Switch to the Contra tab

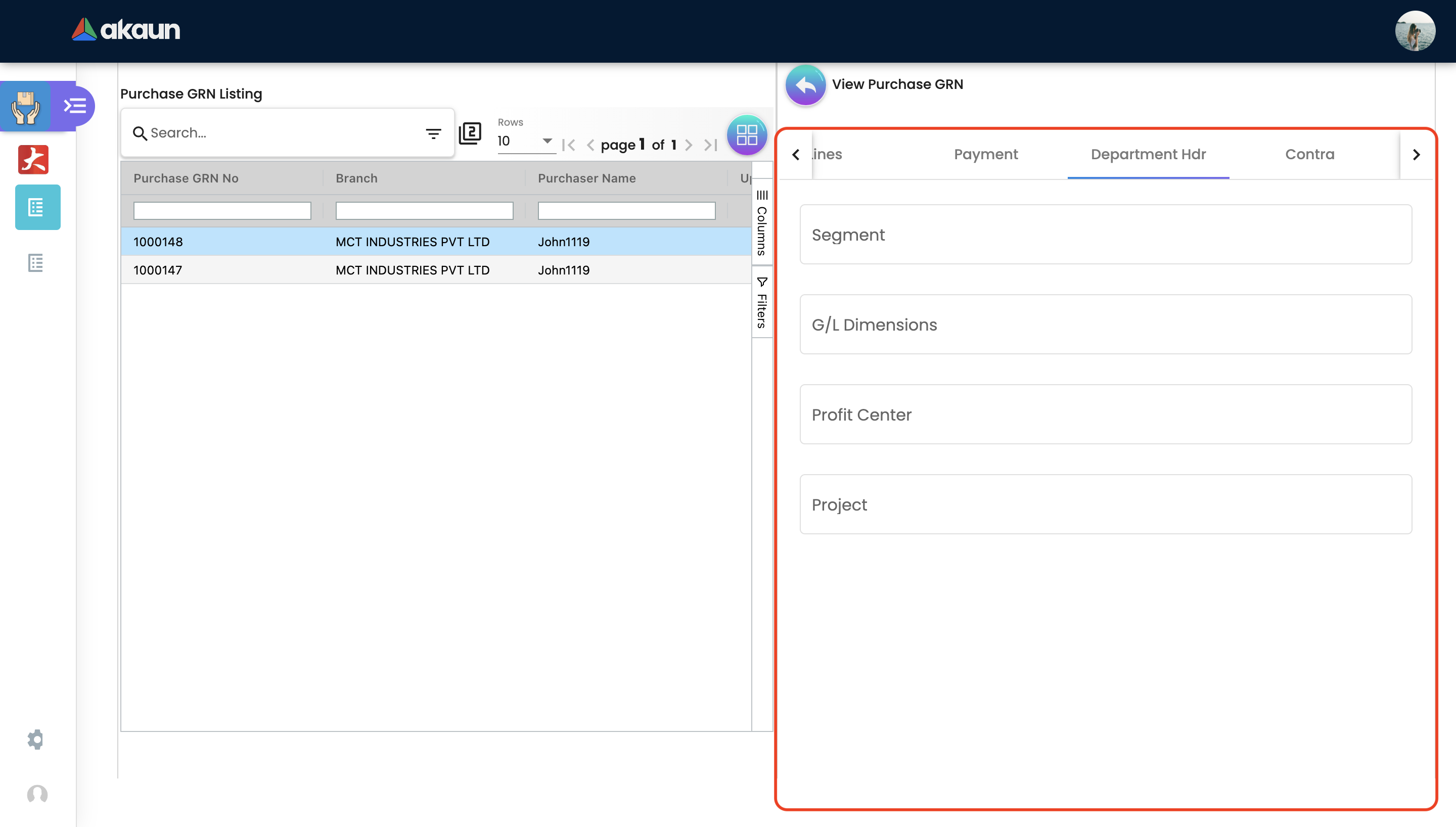click(x=1309, y=155)
